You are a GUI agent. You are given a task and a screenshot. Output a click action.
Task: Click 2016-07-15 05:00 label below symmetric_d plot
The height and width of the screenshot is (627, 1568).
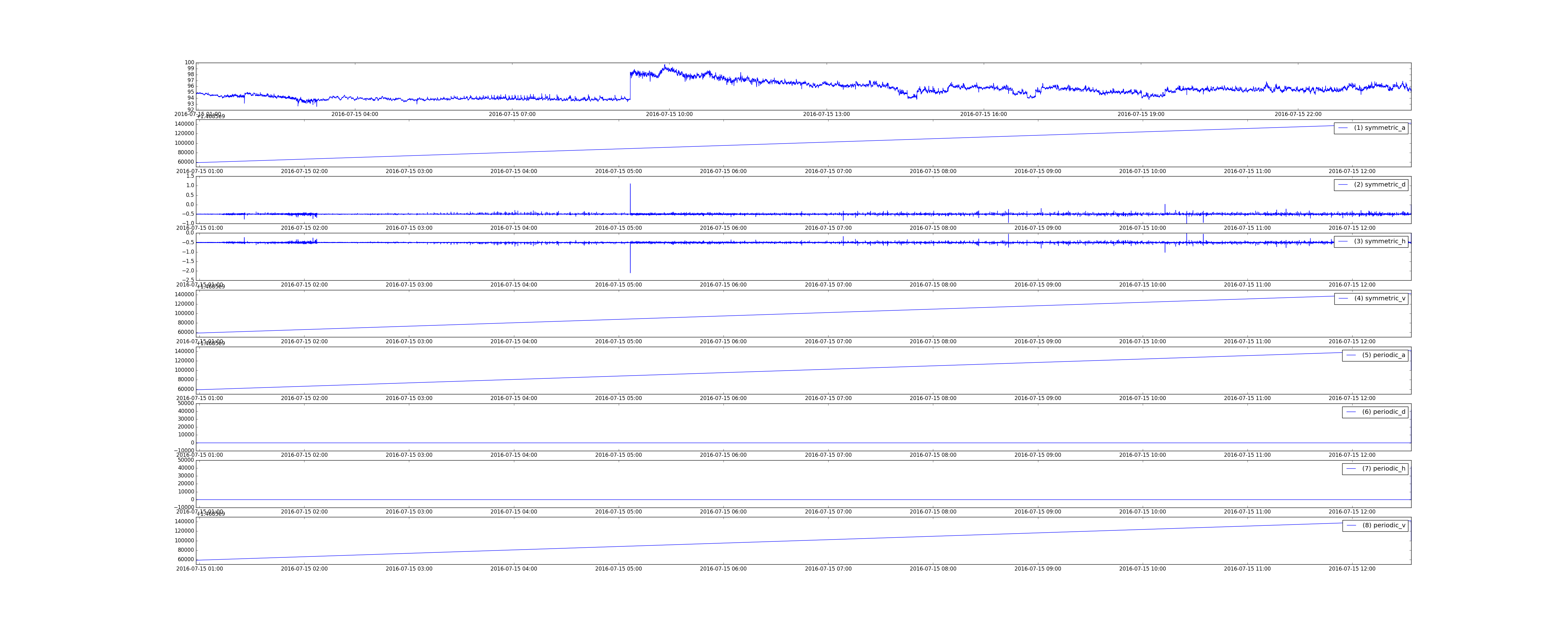(x=618, y=228)
